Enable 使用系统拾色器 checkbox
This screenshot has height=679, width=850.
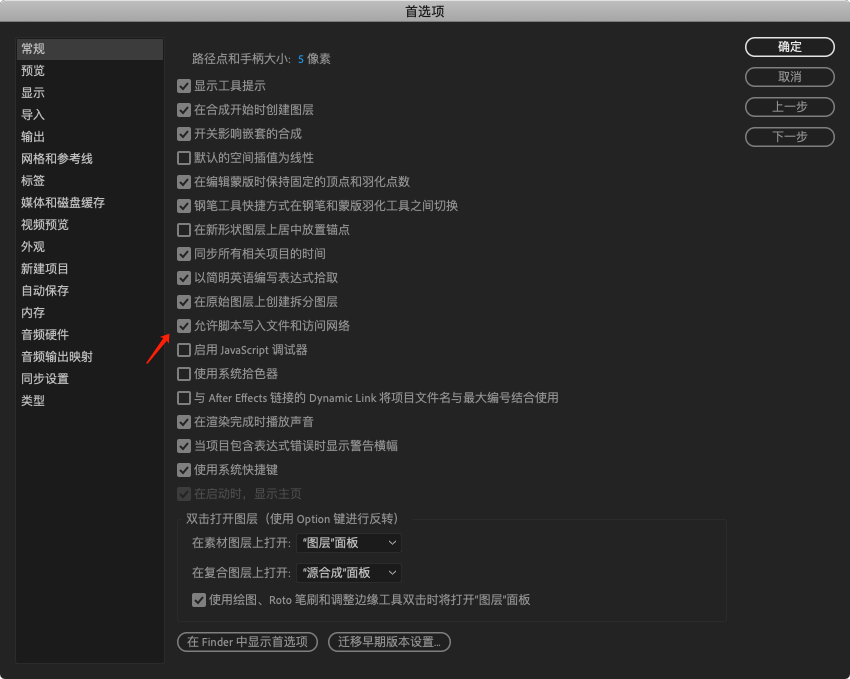coord(184,374)
